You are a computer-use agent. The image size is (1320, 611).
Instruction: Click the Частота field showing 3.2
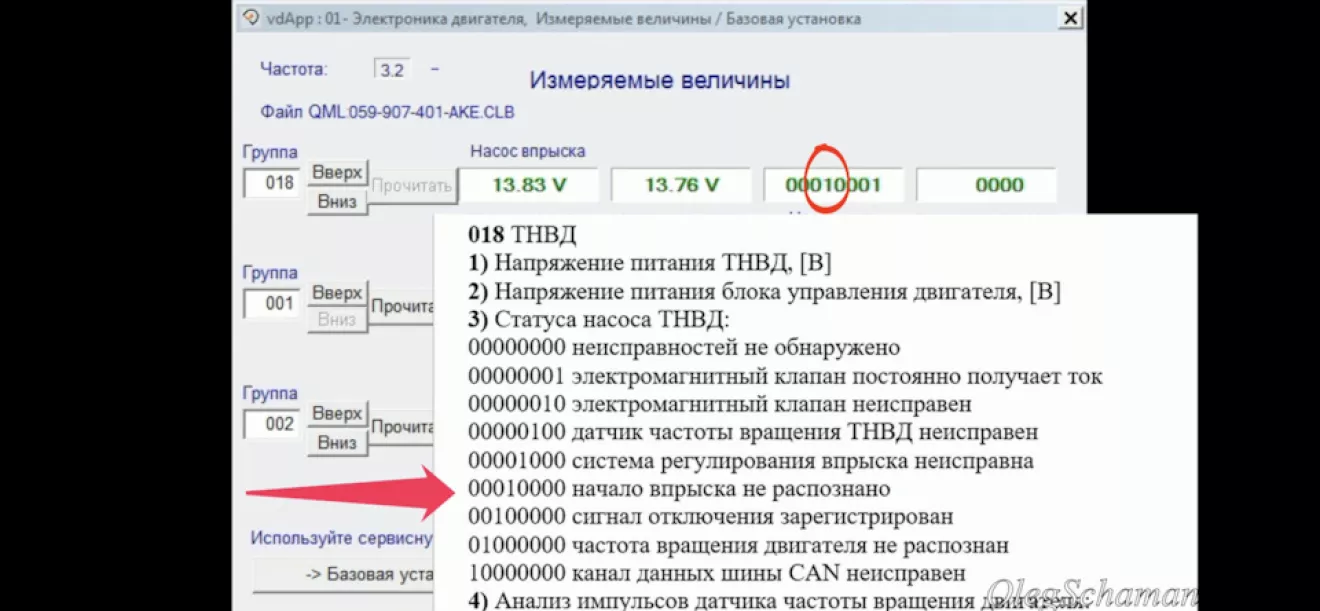[x=392, y=70]
